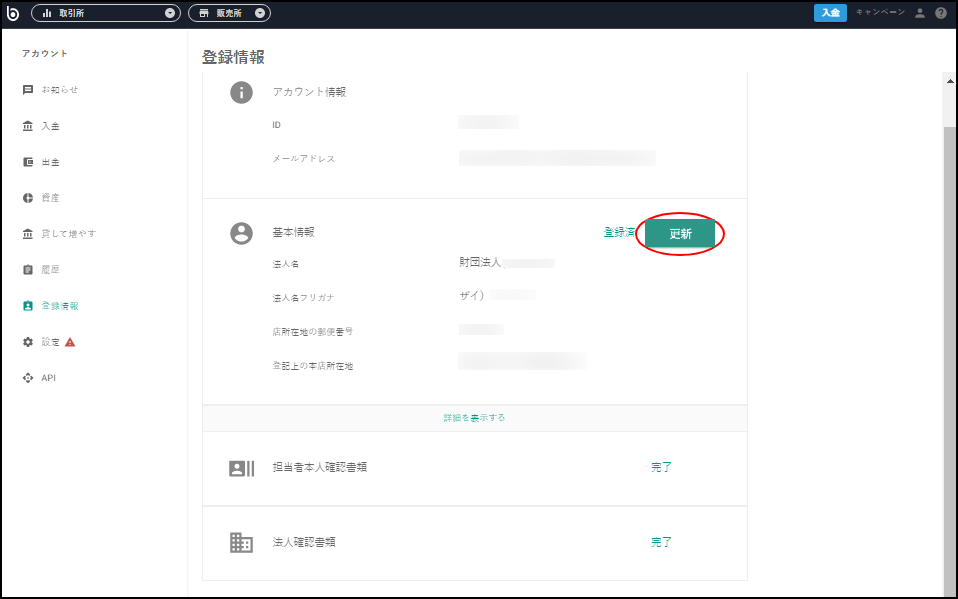Open the お知らせ notifications sidebar item
The height and width of the screenshot is (599, 958).
[50, 90]
